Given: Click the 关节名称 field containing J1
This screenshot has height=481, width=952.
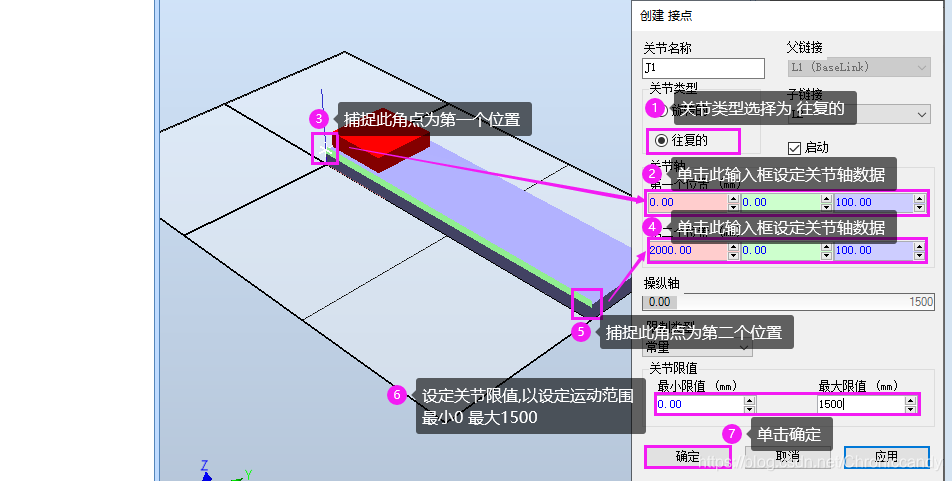Looking at the screenshot, I should click(x=703, y=68).
